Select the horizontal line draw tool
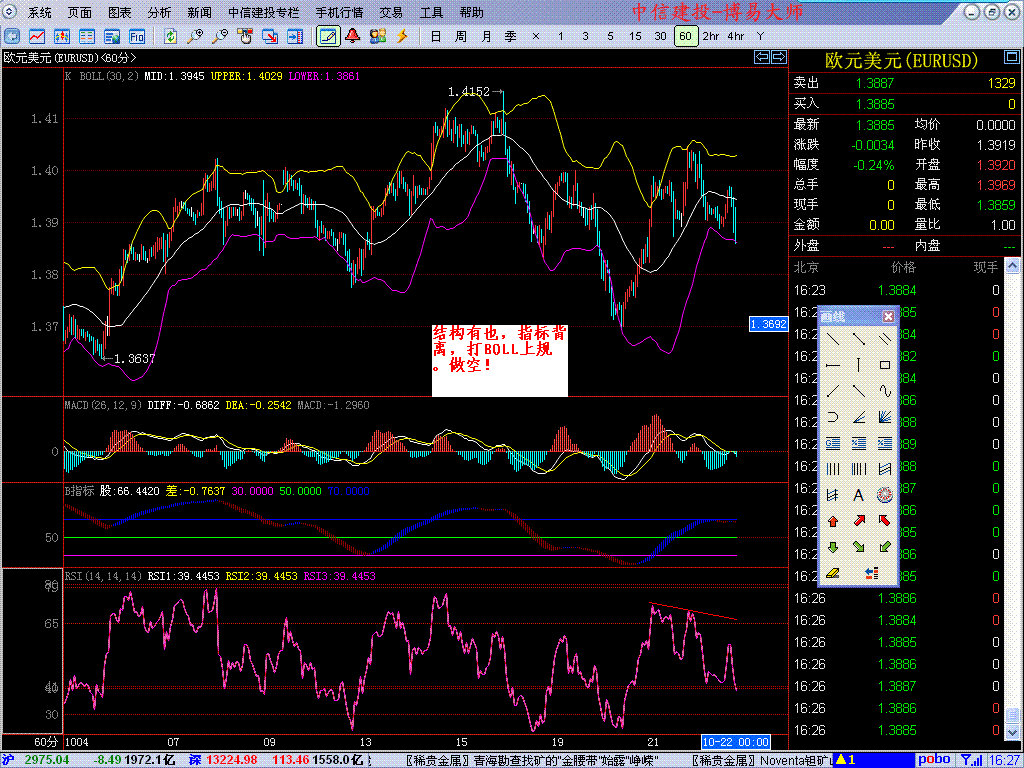The width and height of the screenshot is (1024, 768). [833, 365]
